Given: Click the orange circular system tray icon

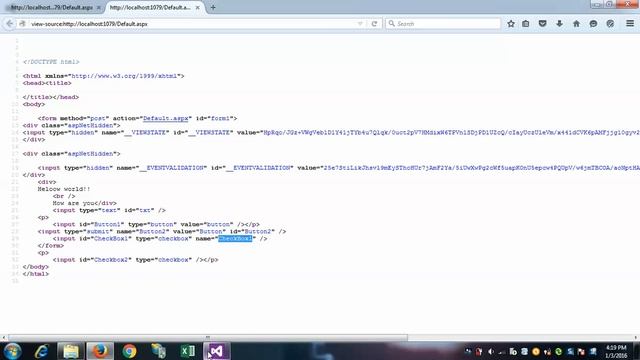Looking at the screenshot, I should pyautogui.click(x=536, y=351).
